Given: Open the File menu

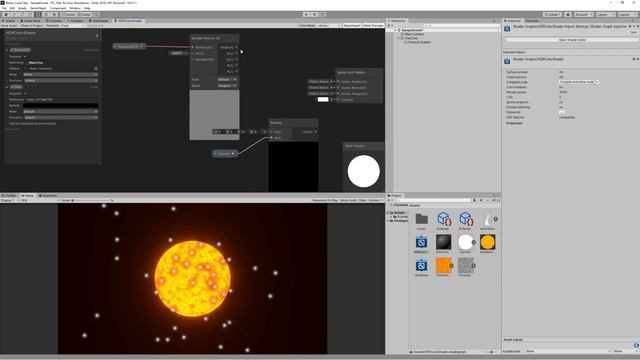Looking at the screenshot, I should 4,8.
